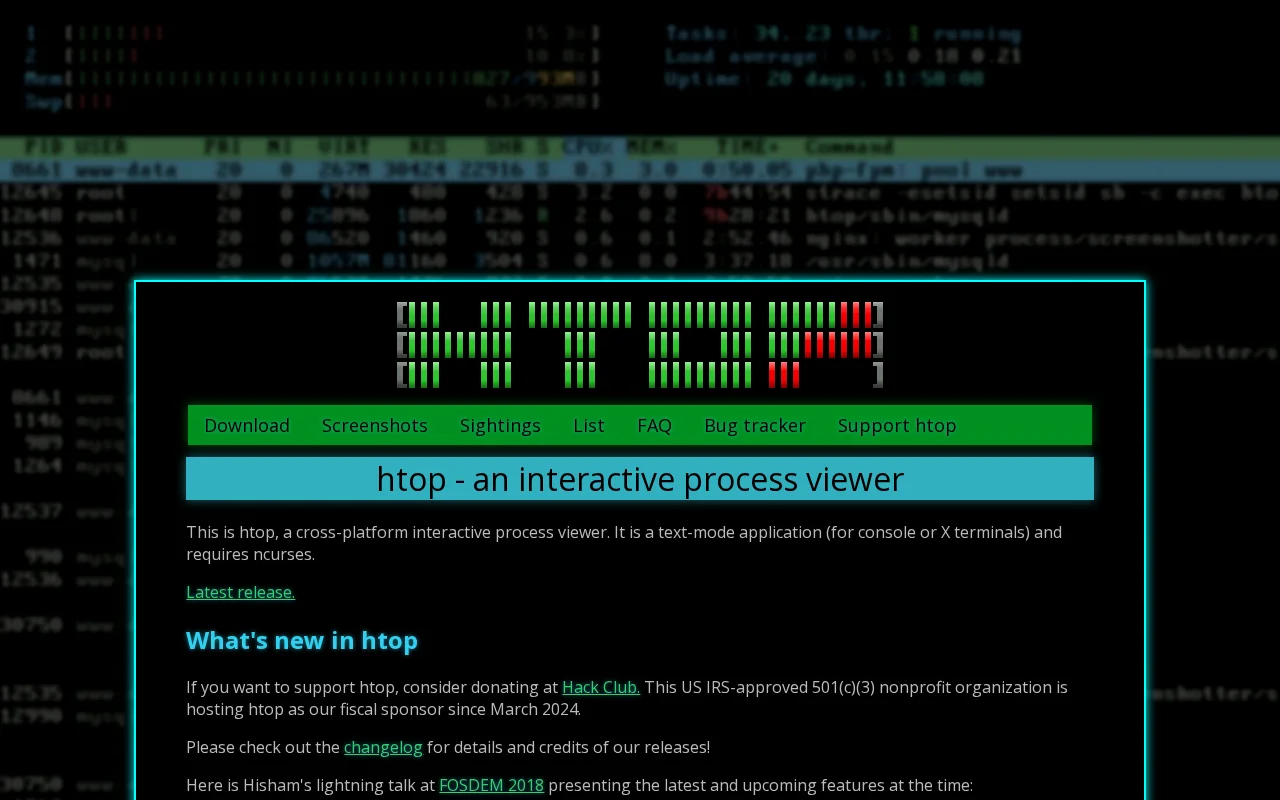Open the Support htop page
The width and height of the screenshot is (1280, 800).
click(x=897, y=425)
